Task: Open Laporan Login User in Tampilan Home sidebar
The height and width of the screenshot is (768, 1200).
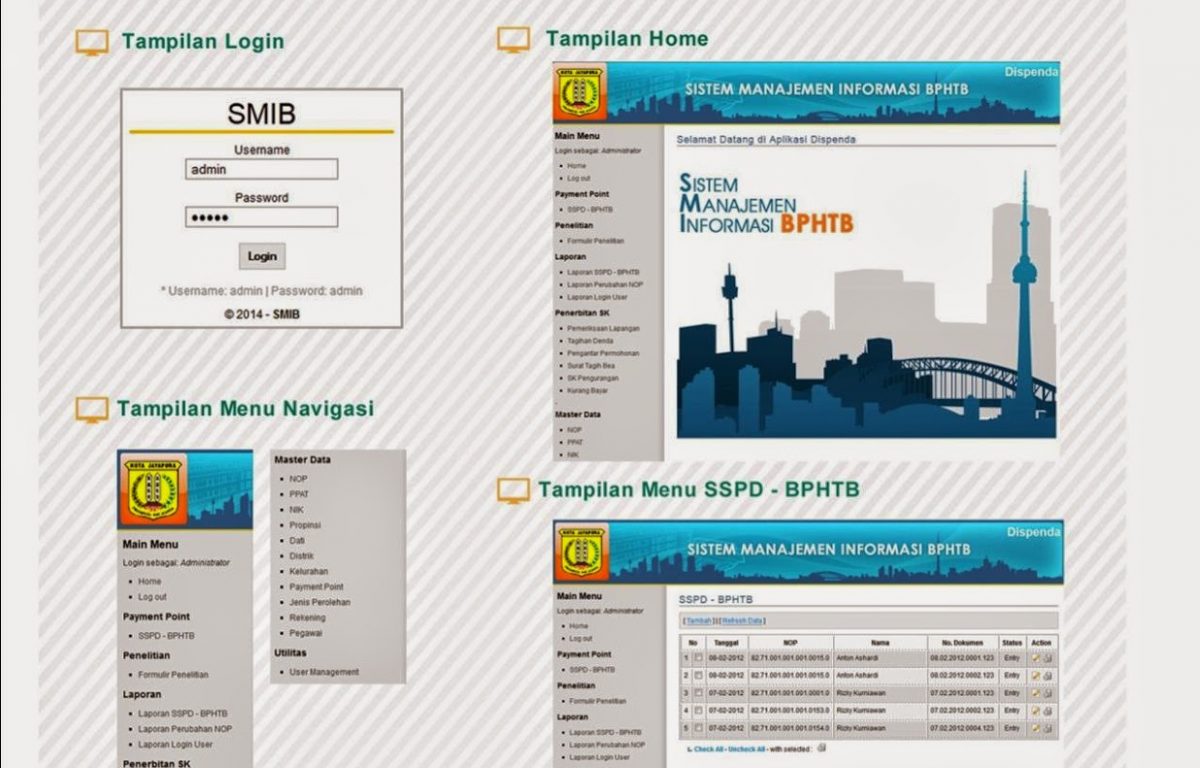Action: (x=598, y=297)
